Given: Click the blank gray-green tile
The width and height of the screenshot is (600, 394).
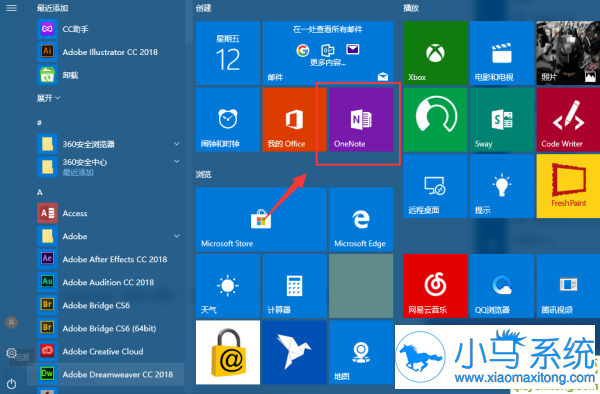Looking at the screenshot, I should (361, 286).
